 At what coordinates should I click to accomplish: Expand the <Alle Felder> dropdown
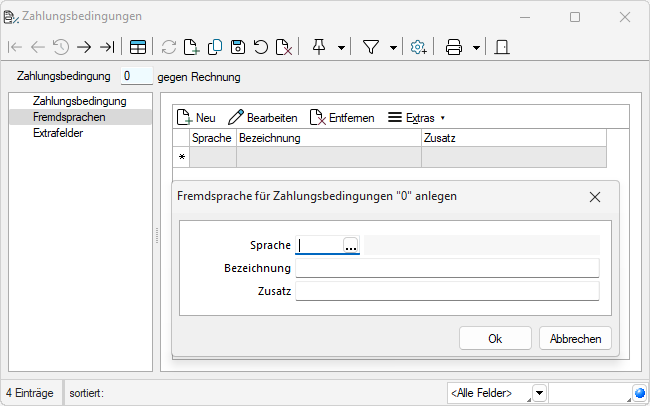[x=539, y=393]
